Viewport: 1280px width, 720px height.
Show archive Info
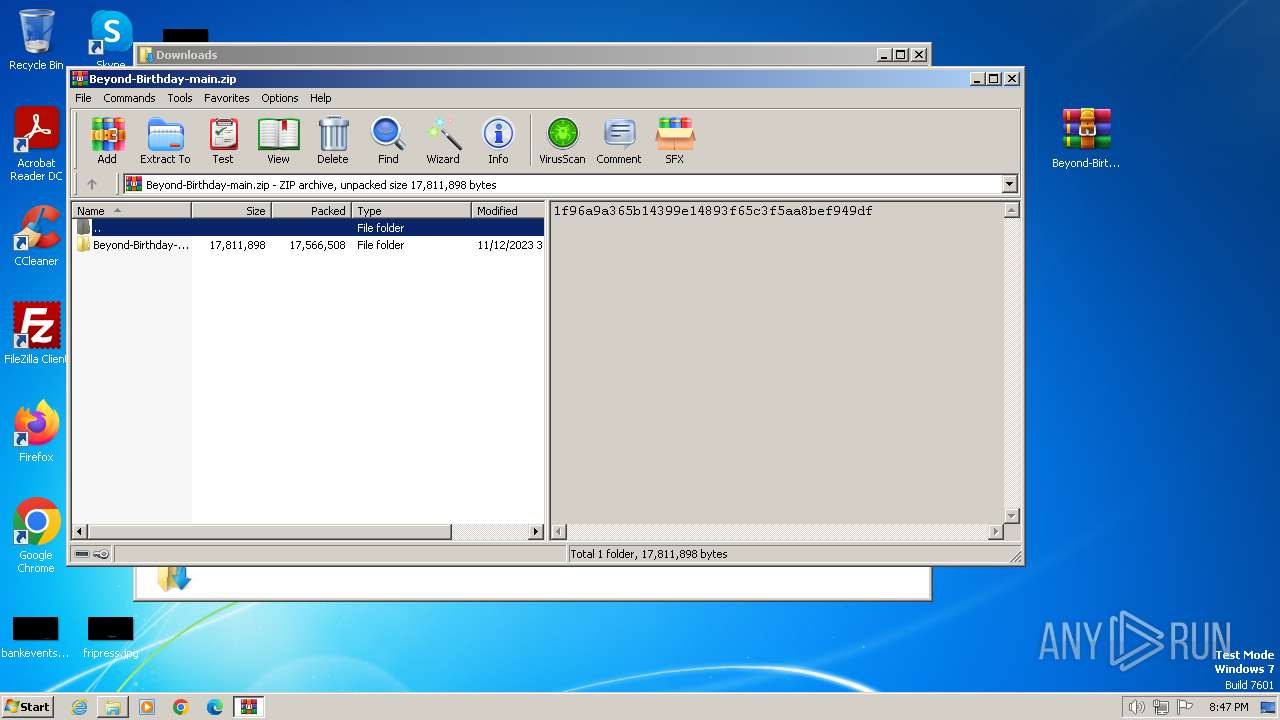click(498, 140)
